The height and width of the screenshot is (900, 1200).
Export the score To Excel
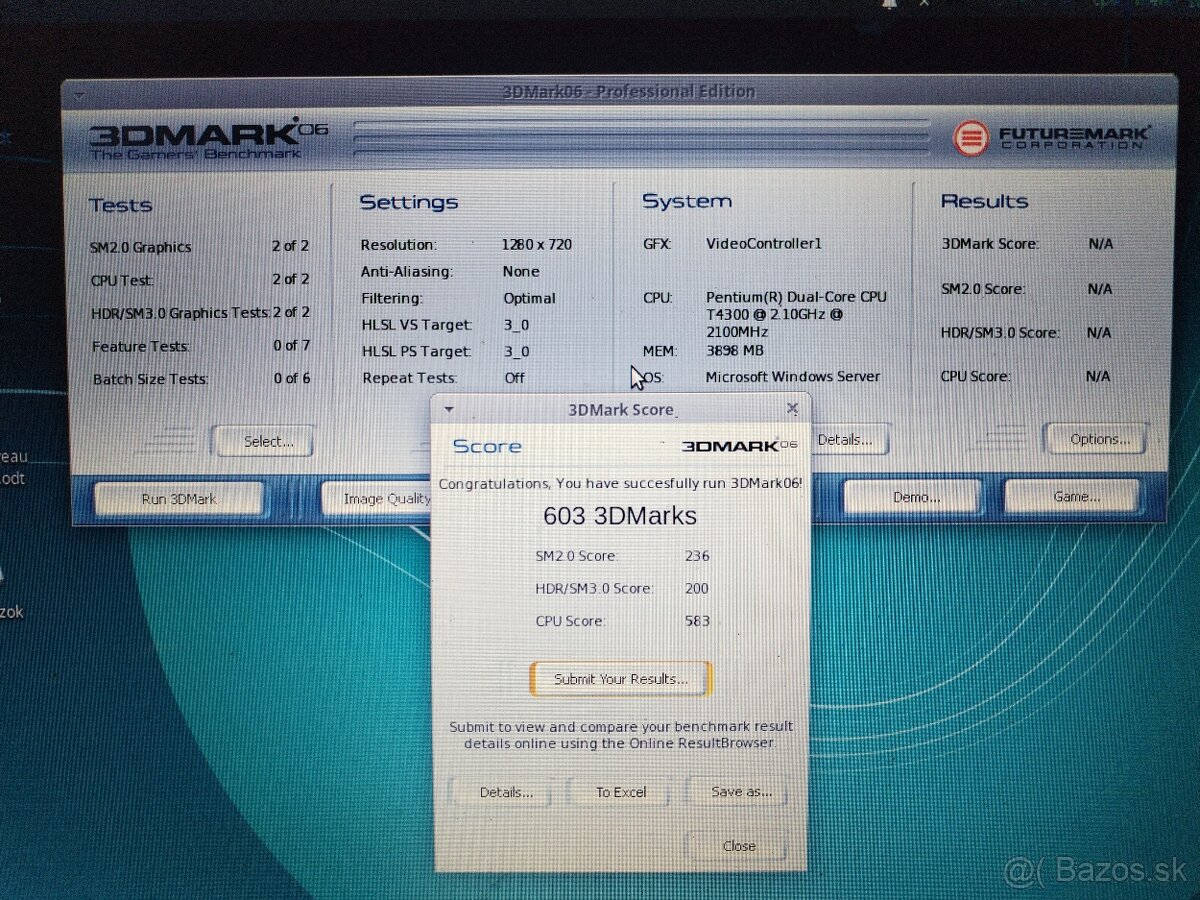(619, 791)
